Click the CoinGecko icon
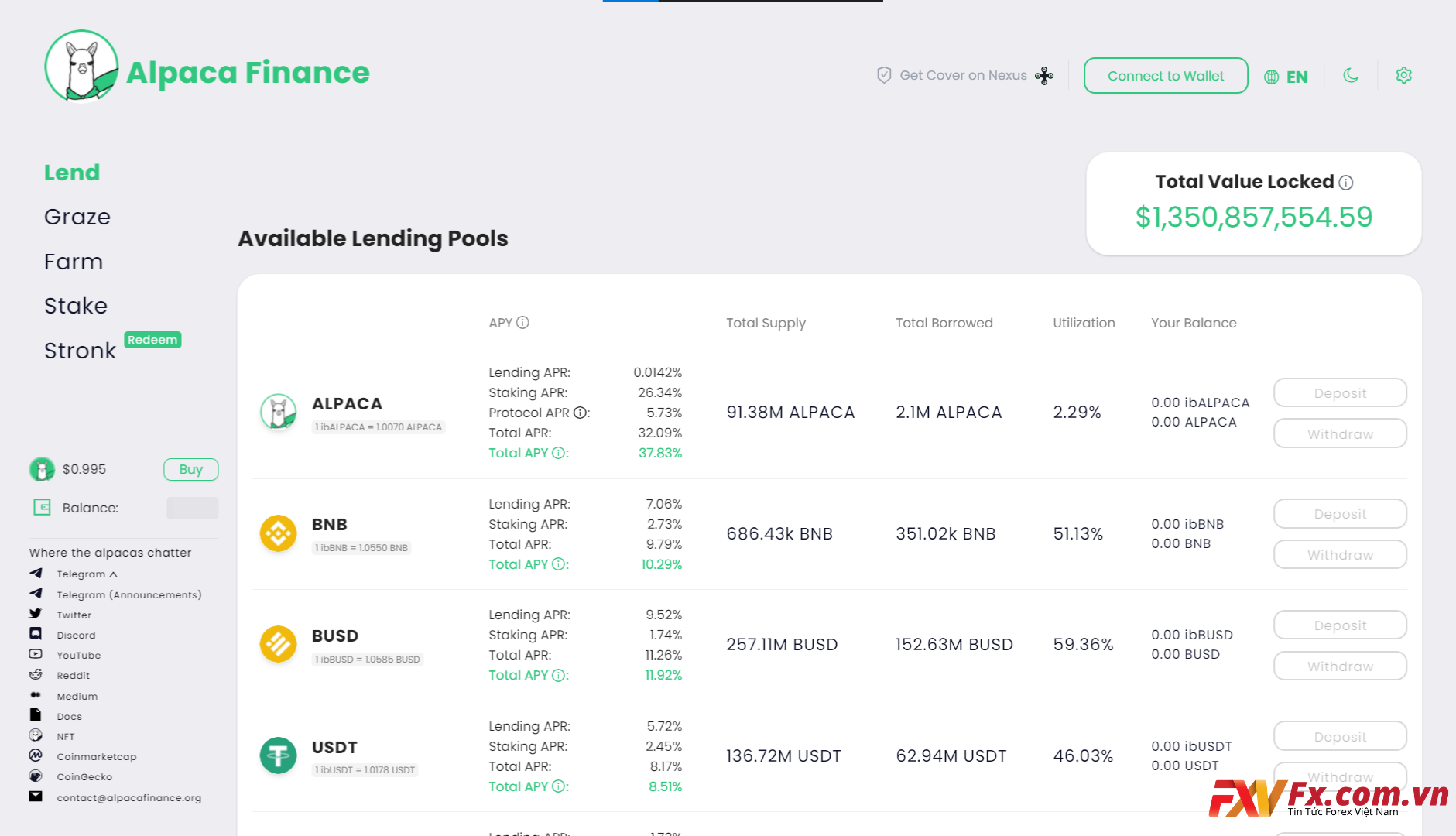1456x836 pixels. [36, 776]
